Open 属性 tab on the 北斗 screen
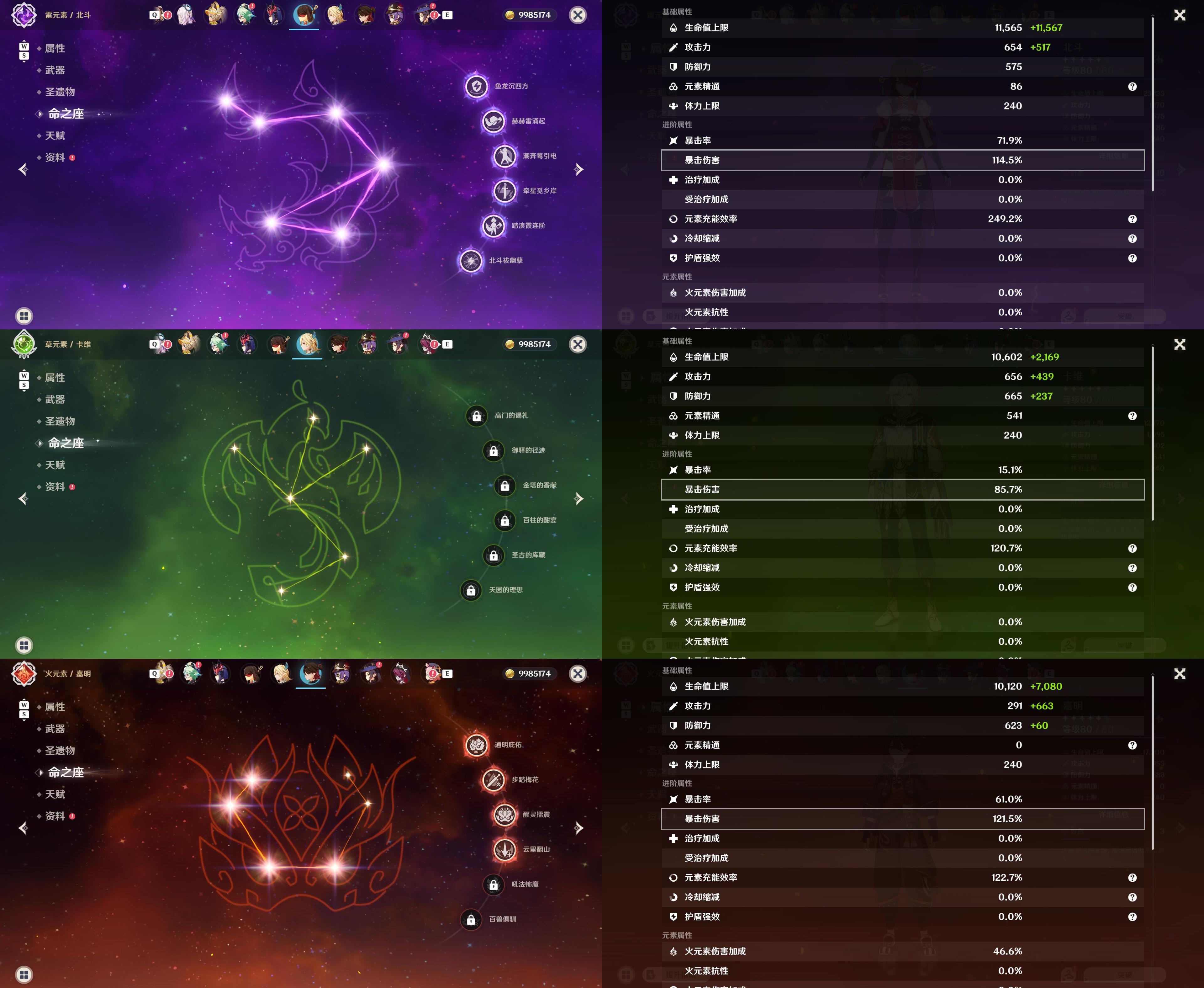The image size is (1204, 988). 55,48
